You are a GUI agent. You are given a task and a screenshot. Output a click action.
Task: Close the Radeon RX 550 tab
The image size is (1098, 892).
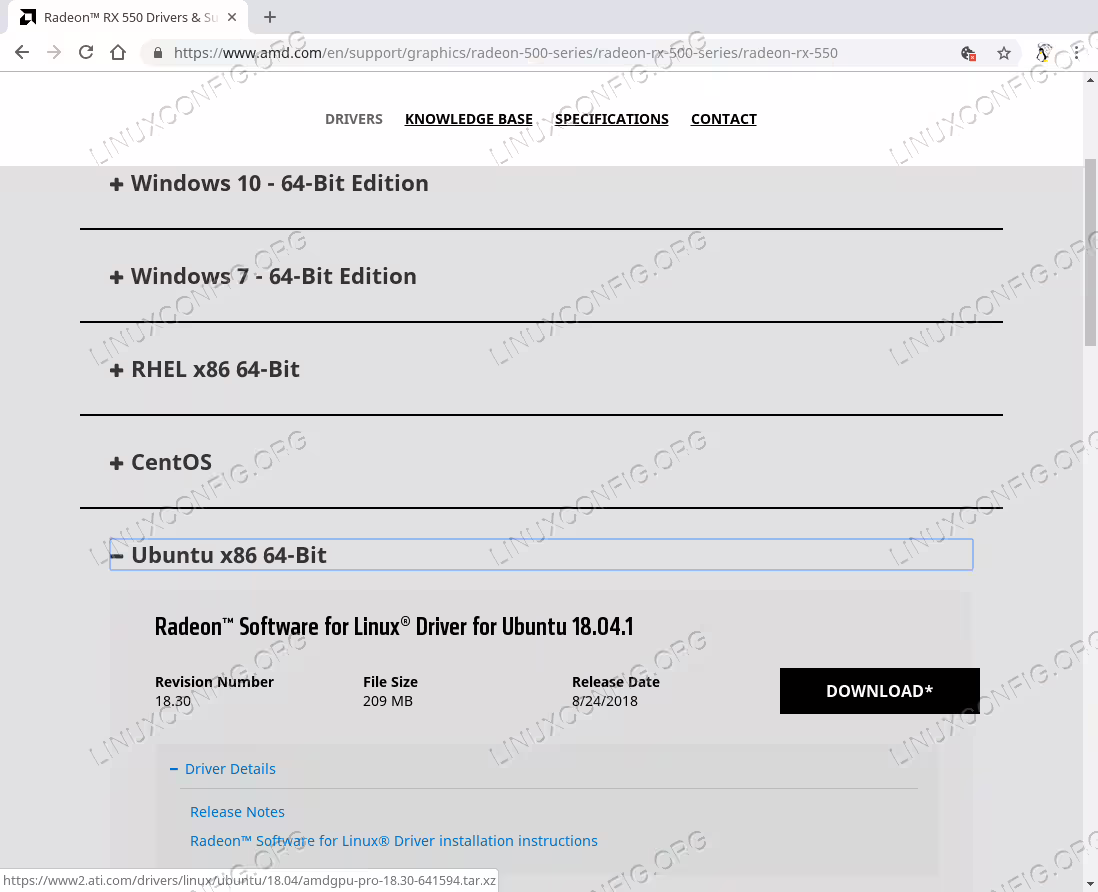coord(232,17)
